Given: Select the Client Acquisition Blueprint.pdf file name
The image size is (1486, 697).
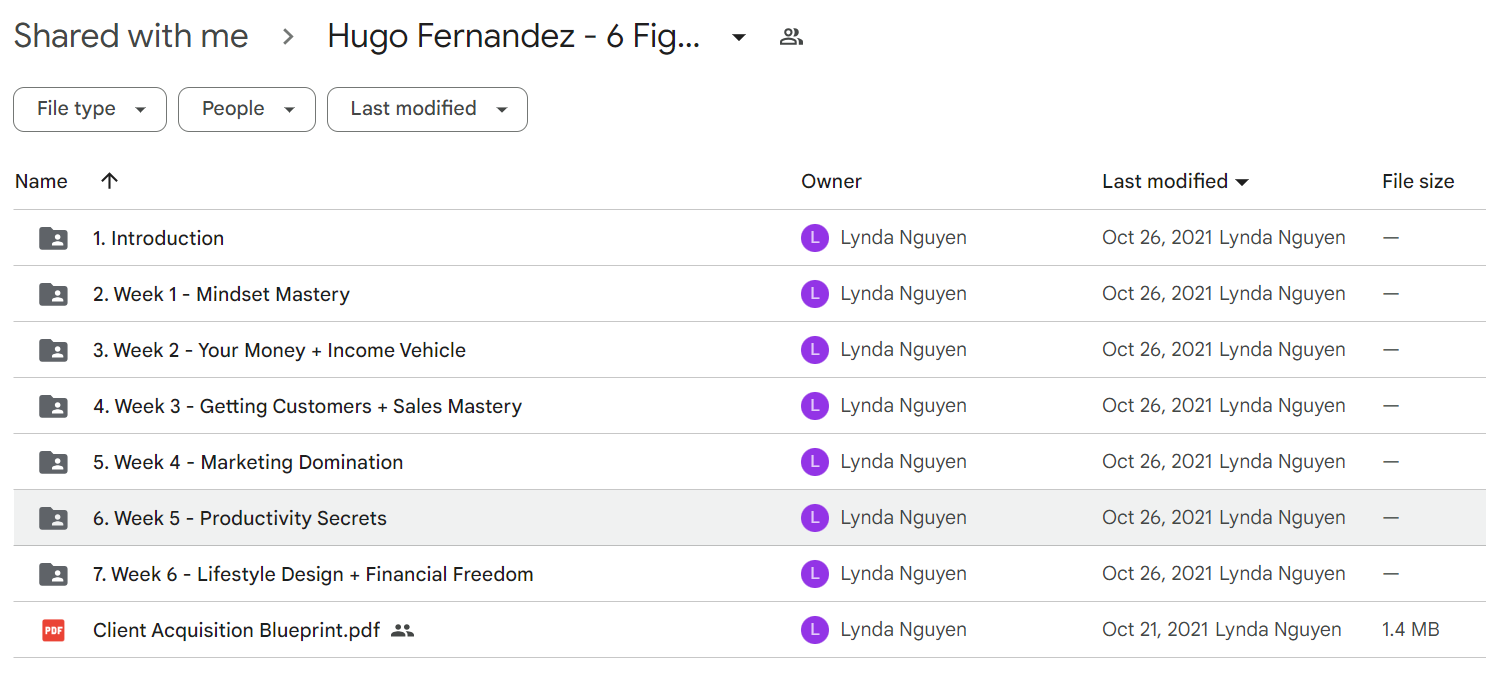Looking at the screenshot, I should point(236,630).
